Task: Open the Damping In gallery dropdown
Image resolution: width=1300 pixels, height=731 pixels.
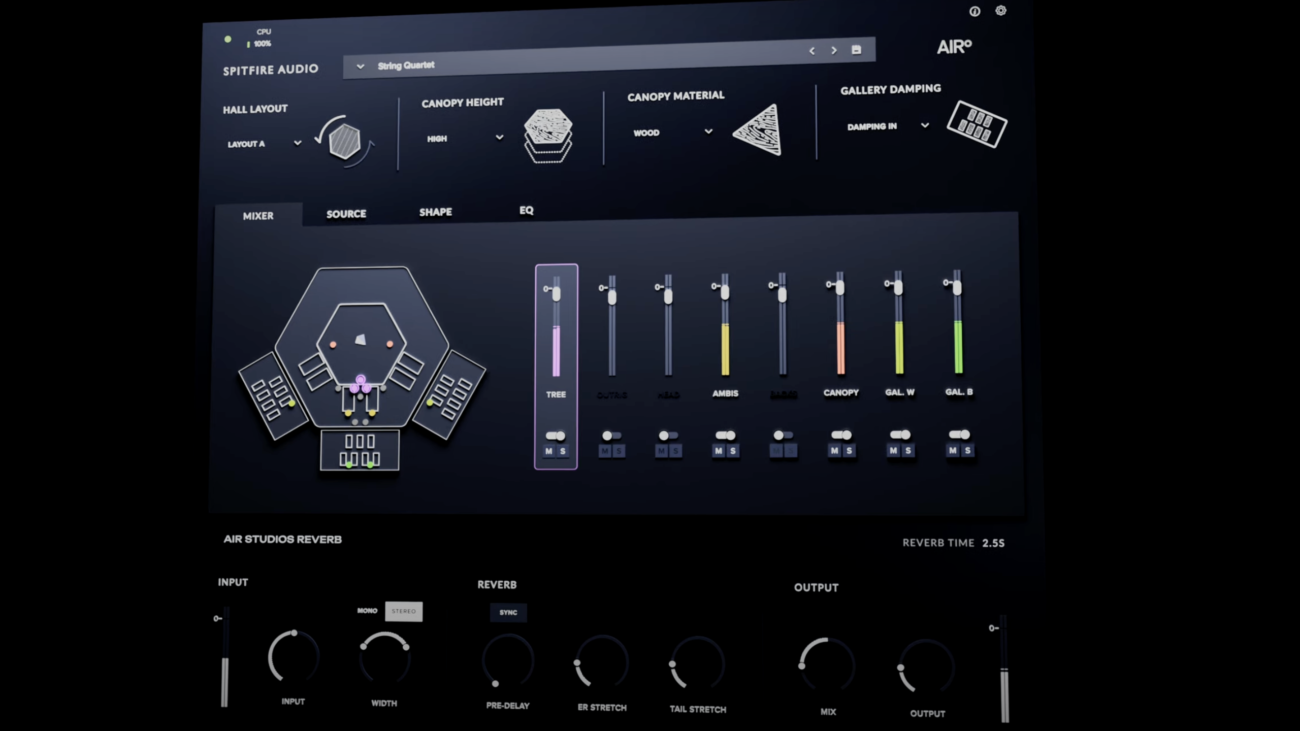Action: click(888, 126)
